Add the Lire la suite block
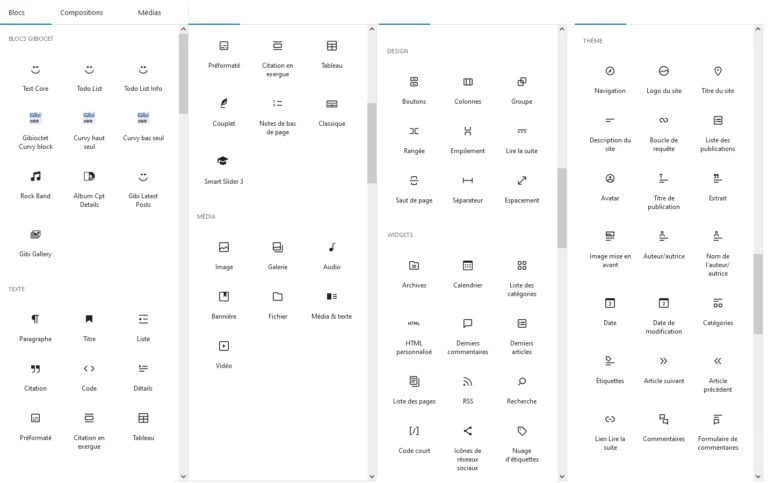This screenshot has width=768, height=483. point(522,140)
